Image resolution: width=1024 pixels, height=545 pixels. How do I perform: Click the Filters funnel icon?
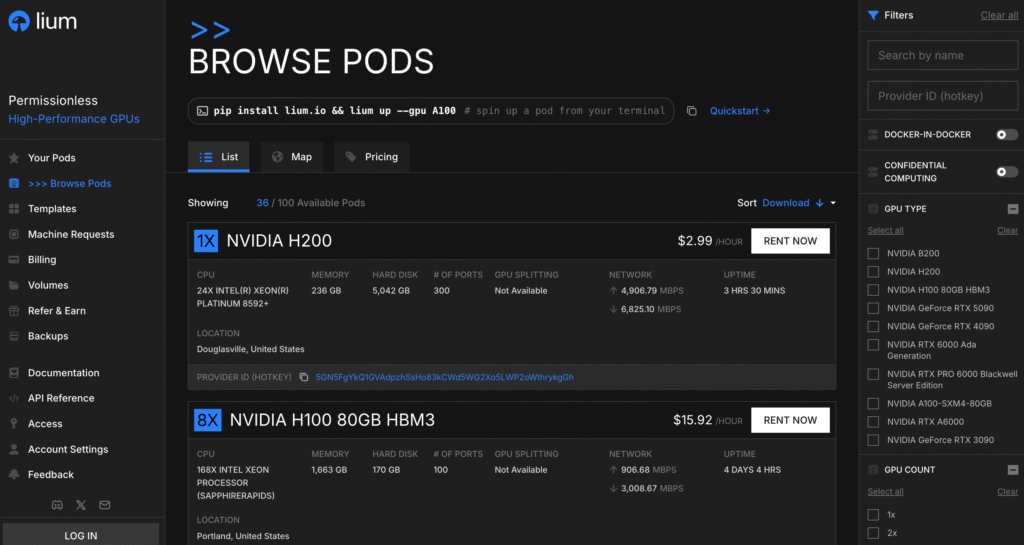coord(873,15)
